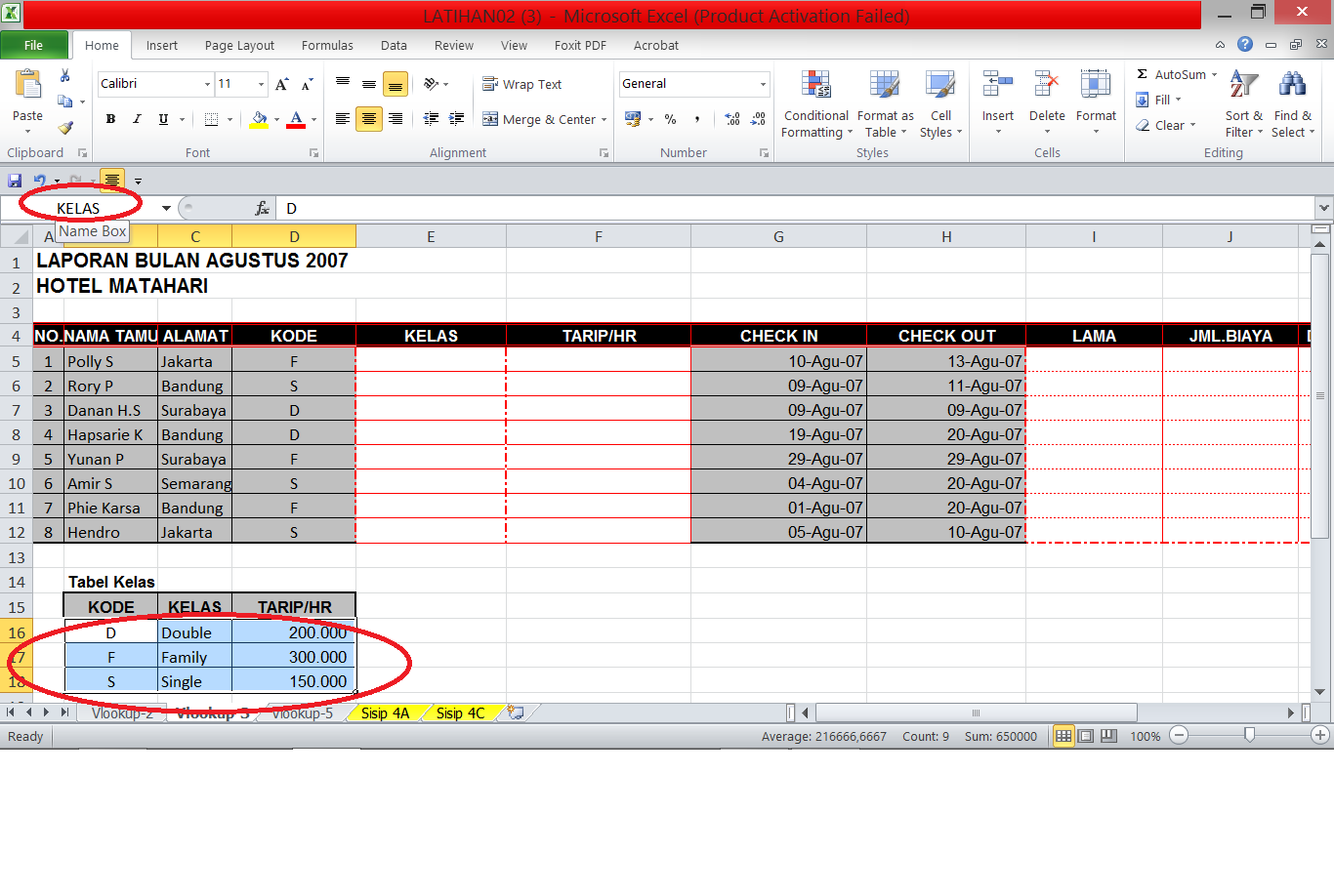Click the Fill Color bucket icon
The image size is (1334, 896).
(259, 119)
